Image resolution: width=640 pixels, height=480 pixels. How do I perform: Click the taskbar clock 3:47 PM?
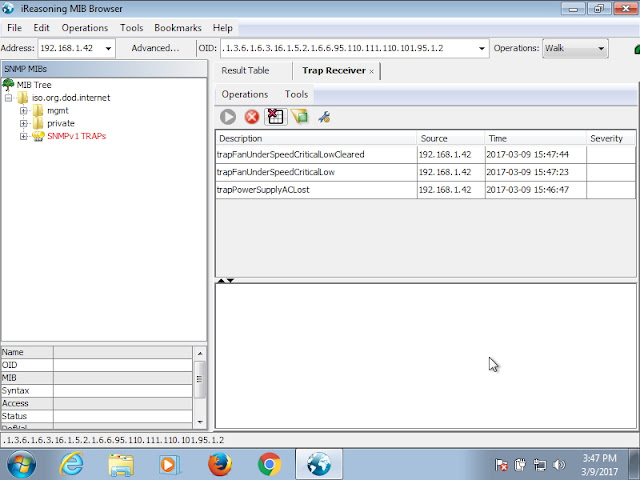pyautogui.click(x=599, y=458)
